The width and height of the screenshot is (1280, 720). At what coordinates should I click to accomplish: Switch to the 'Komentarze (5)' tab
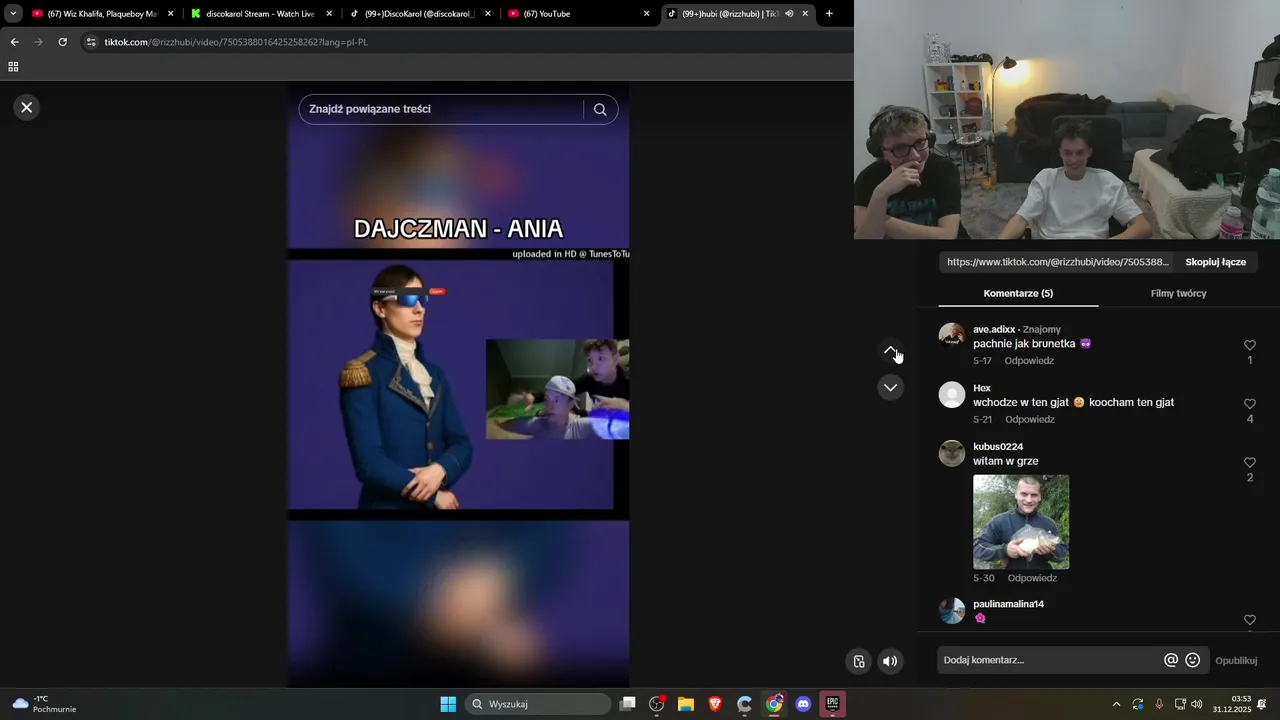point(1018,293)
